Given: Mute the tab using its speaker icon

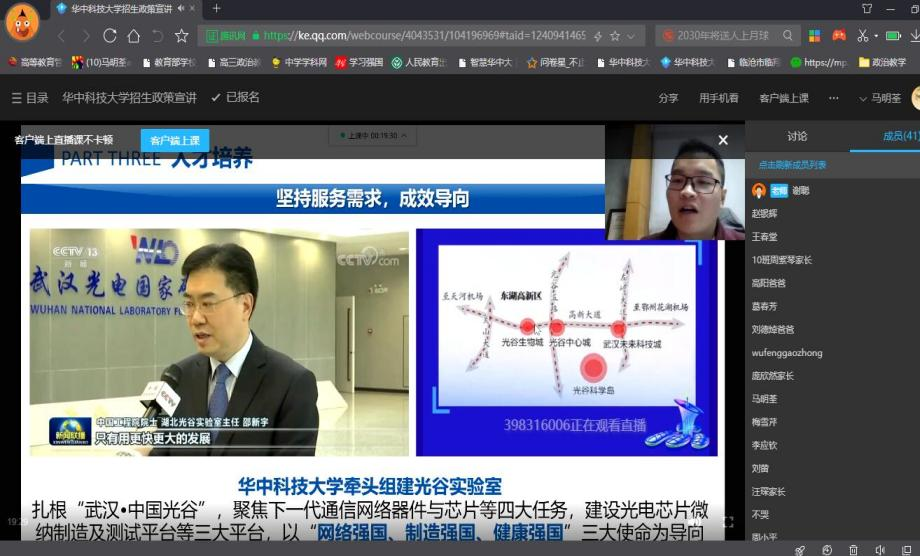Looking at the screenshot, I should [181, 8].
